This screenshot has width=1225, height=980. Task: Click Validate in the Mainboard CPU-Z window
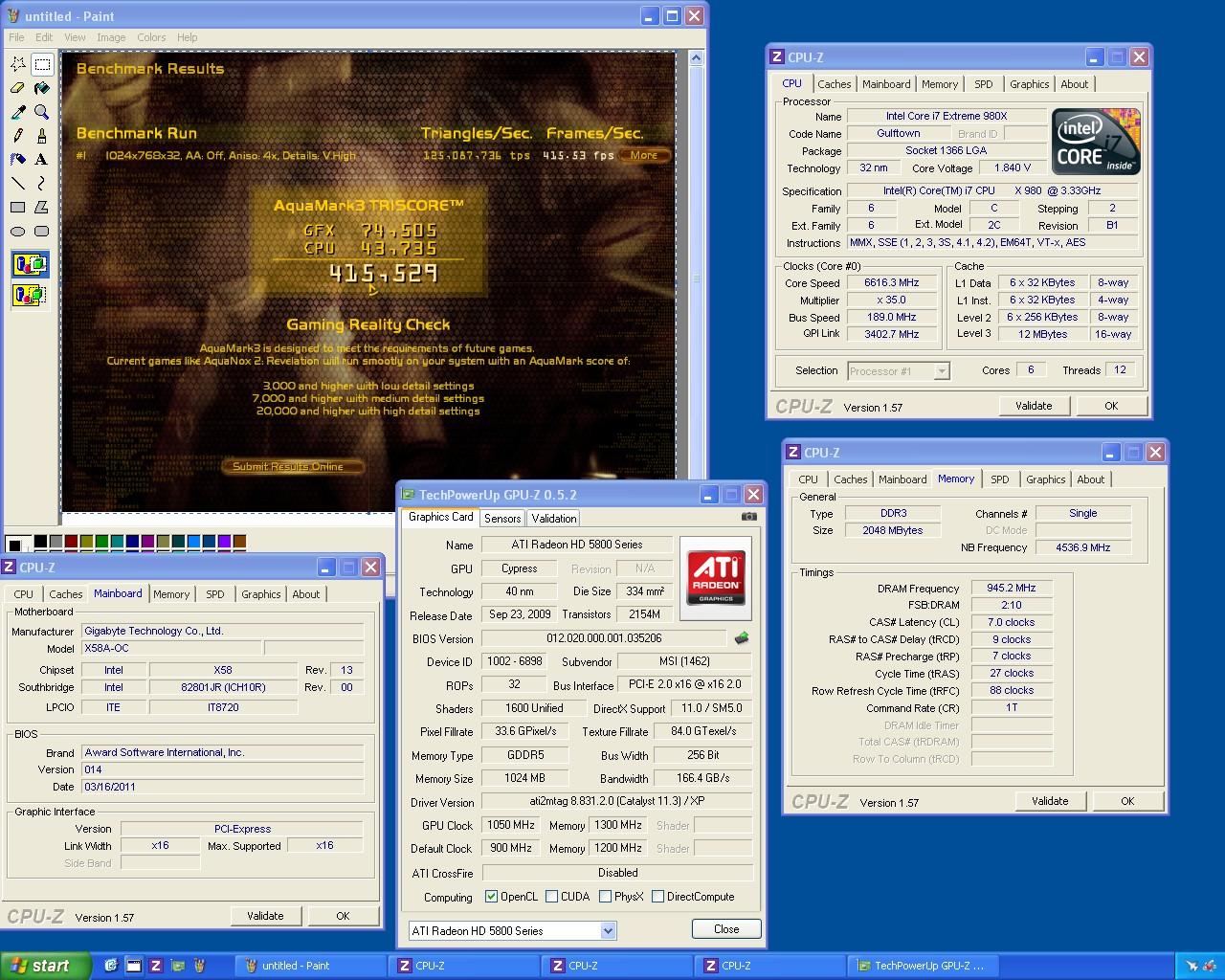[x=265, y=916]
